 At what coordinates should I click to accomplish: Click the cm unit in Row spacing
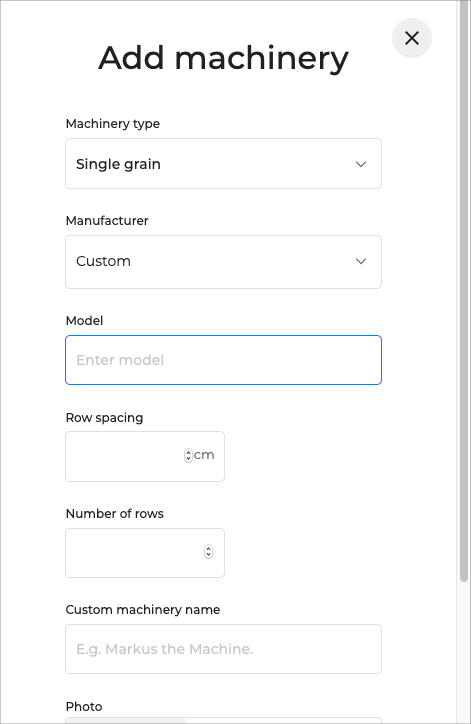pos(204,455)
